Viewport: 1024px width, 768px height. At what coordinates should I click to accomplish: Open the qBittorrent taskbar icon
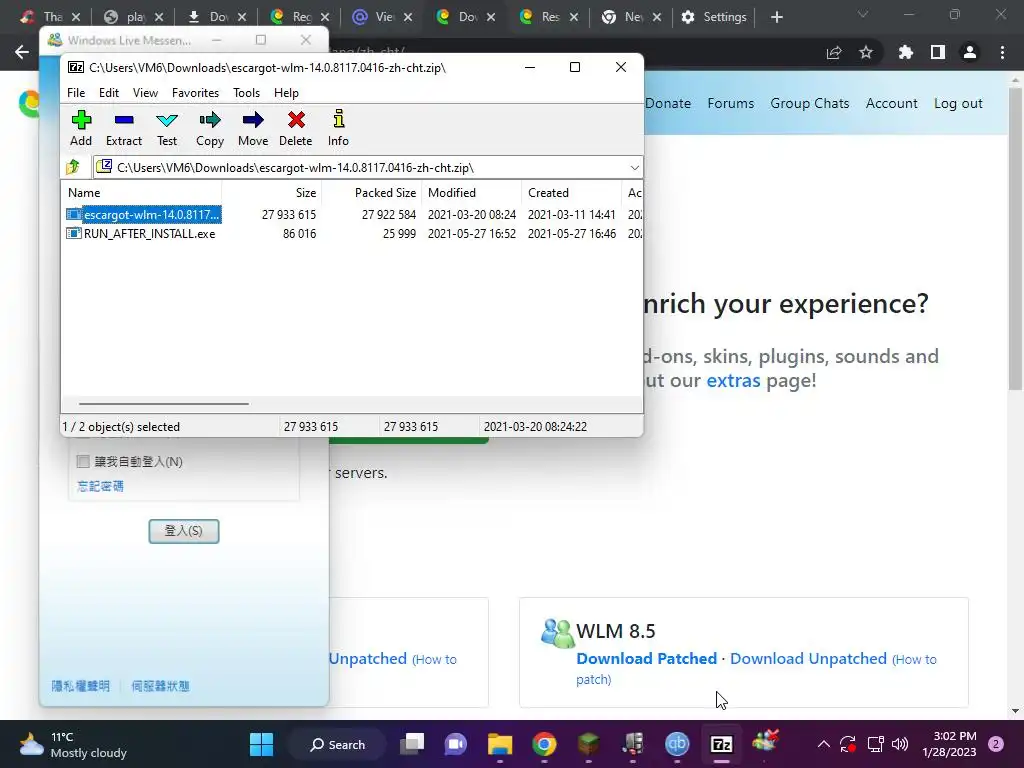tap(677, 744)
